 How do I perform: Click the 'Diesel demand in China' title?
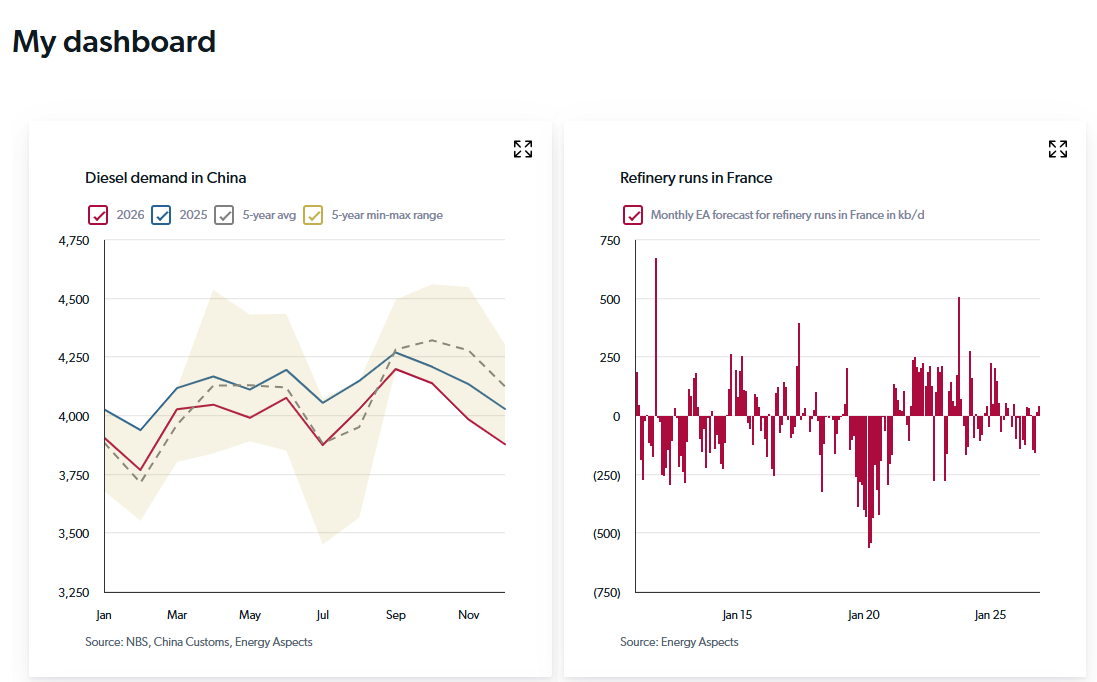point(165,178)
